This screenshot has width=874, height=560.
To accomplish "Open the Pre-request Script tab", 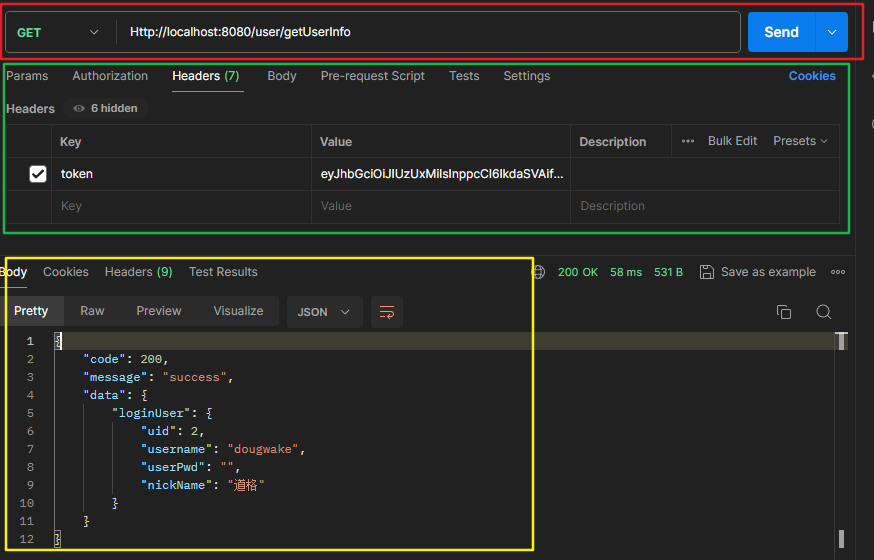I will coord(372,76).
